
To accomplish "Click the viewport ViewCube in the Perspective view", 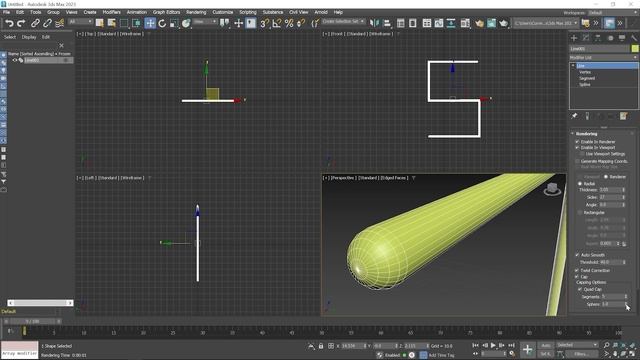I will pos(552,189).
